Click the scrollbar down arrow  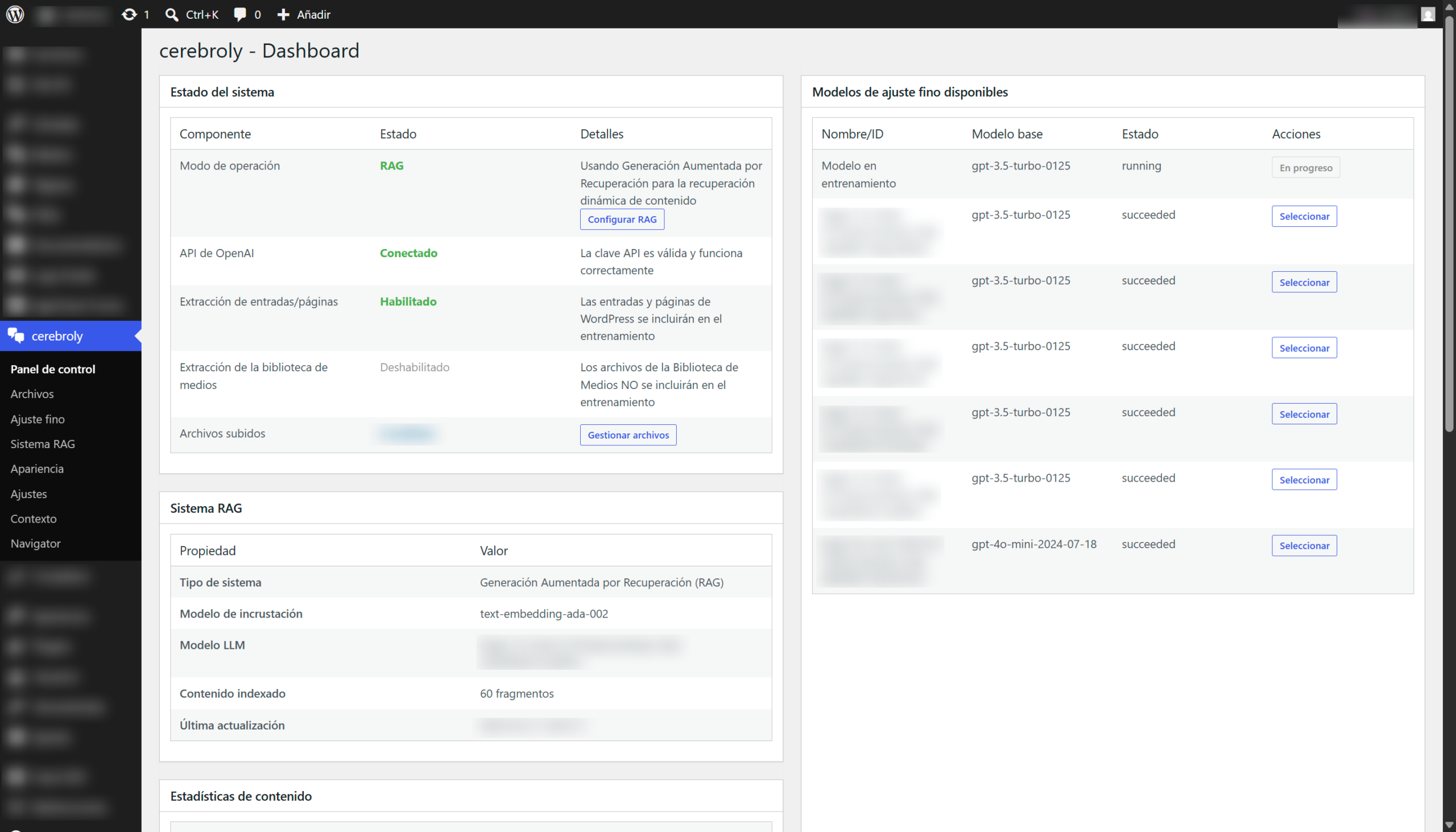click(1449, 825)
